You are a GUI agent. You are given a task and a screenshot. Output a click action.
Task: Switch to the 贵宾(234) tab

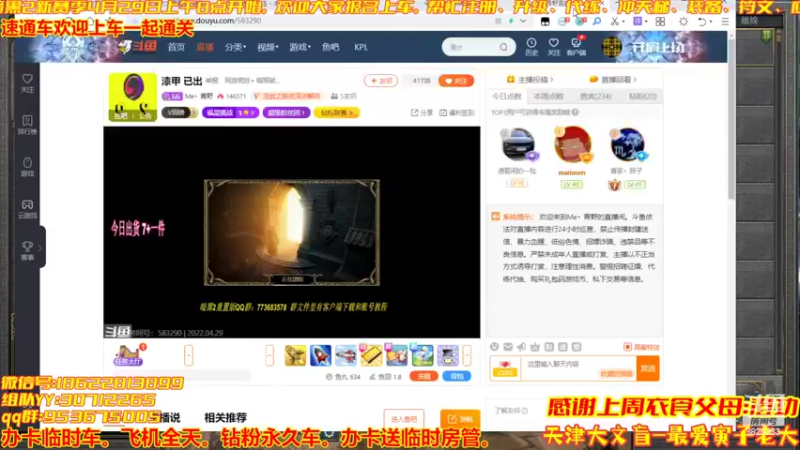(595, 96)
